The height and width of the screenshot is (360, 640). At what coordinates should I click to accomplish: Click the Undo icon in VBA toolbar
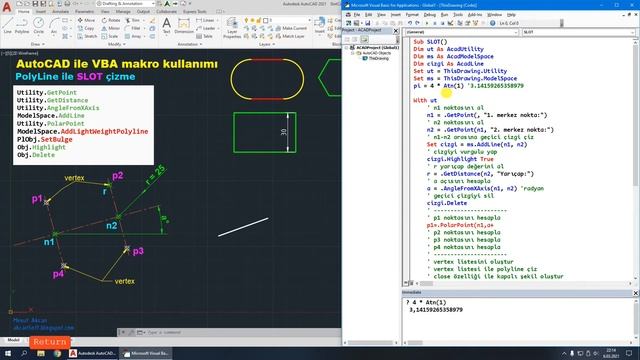[x=410, y=23]
